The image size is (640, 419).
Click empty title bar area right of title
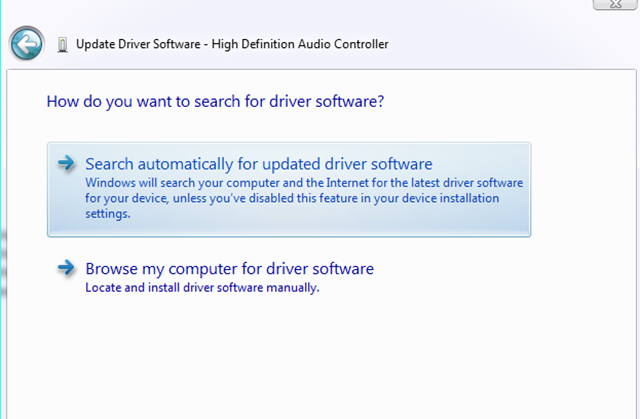(x=500, y=44)
